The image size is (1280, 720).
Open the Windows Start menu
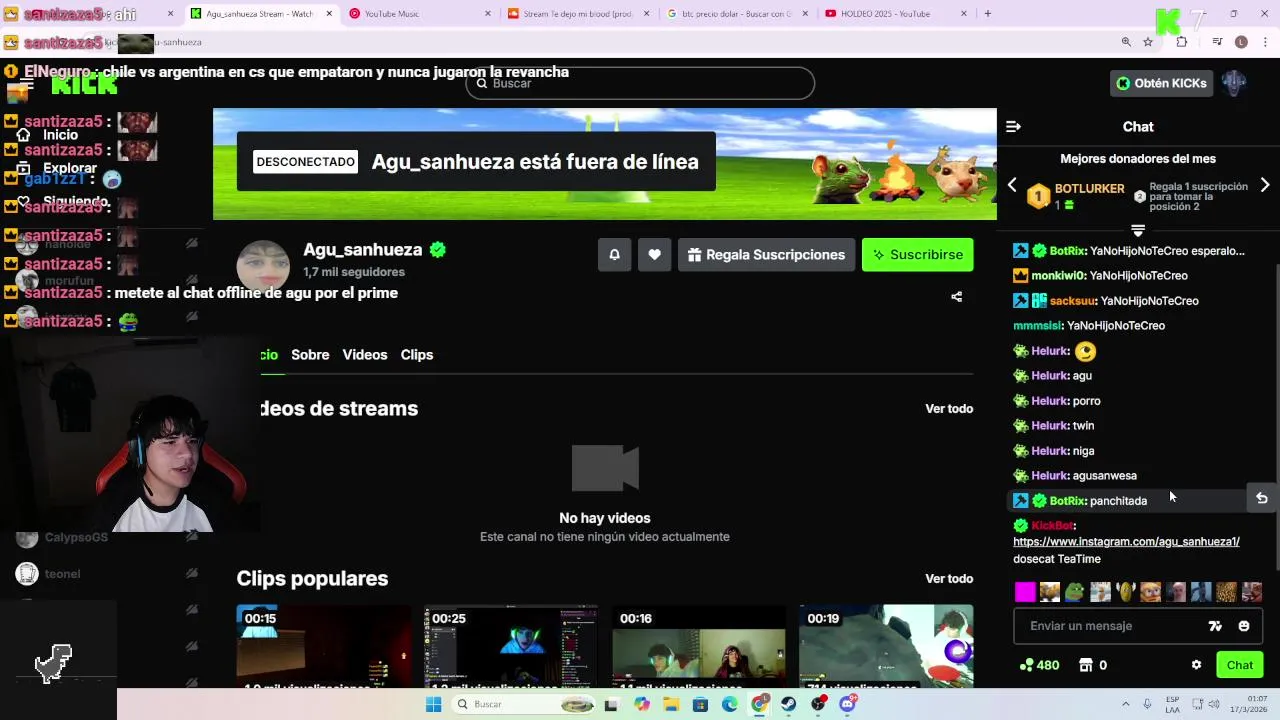(x=433, y=704)
